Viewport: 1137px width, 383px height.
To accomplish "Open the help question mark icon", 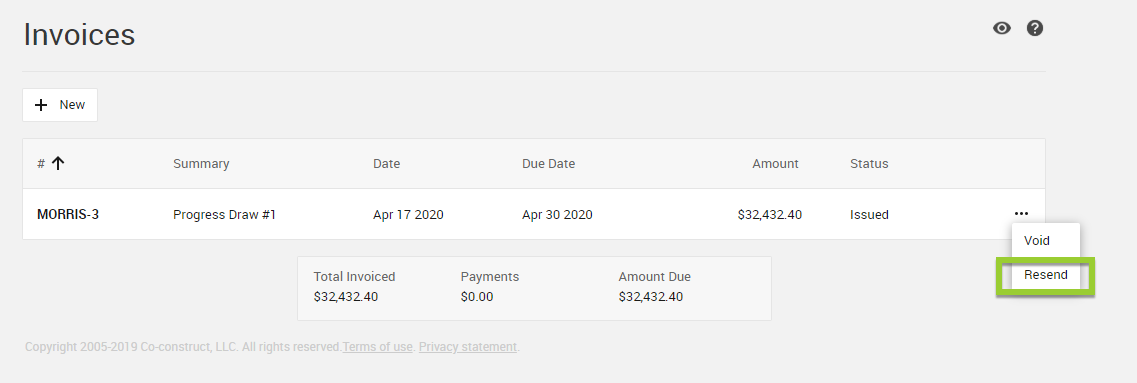I will tap(1035, 28).
